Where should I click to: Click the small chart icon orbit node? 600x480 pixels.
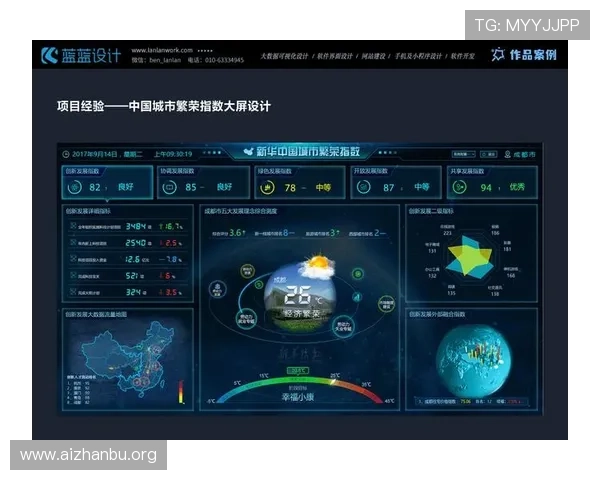pos(357,297)
